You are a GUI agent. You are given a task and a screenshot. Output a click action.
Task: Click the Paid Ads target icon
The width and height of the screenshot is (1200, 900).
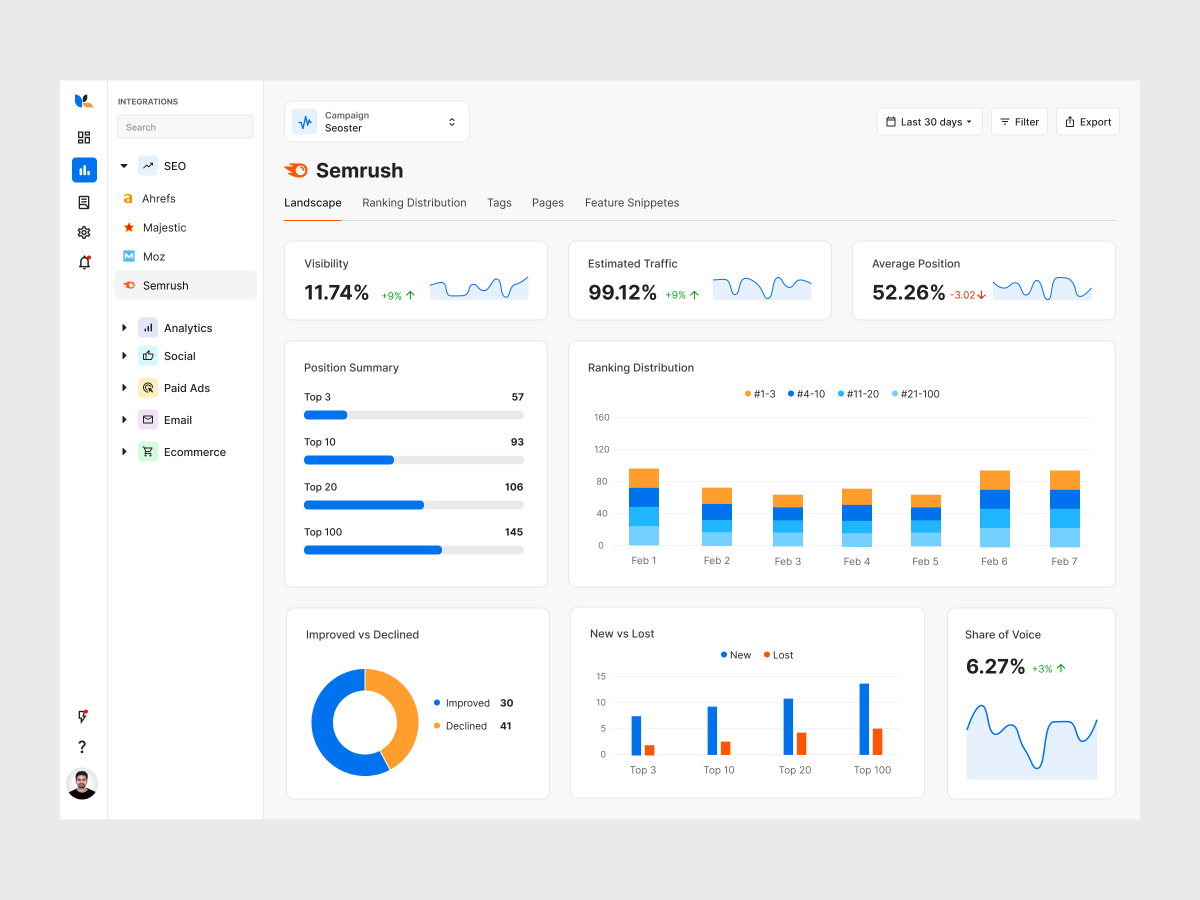148,388
